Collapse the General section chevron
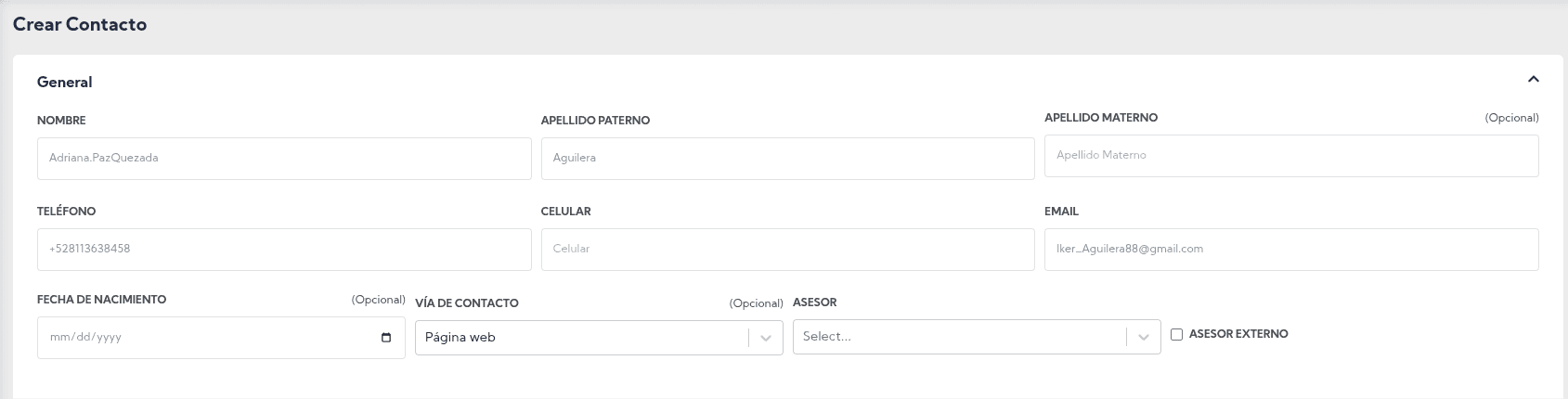This screenshot has height=399, width=1568. point(1533,80)
